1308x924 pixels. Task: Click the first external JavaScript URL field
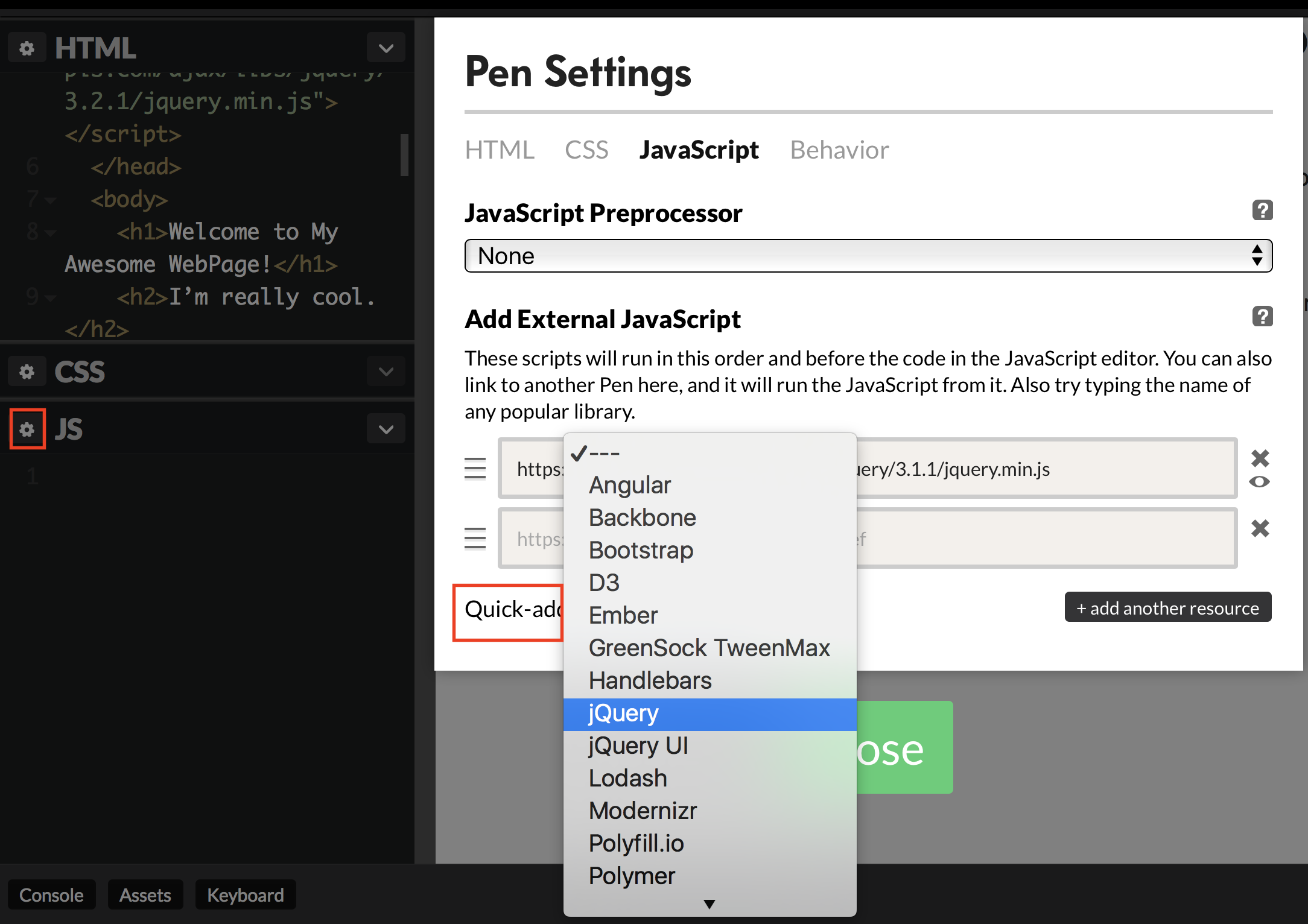tap(868, 468)
